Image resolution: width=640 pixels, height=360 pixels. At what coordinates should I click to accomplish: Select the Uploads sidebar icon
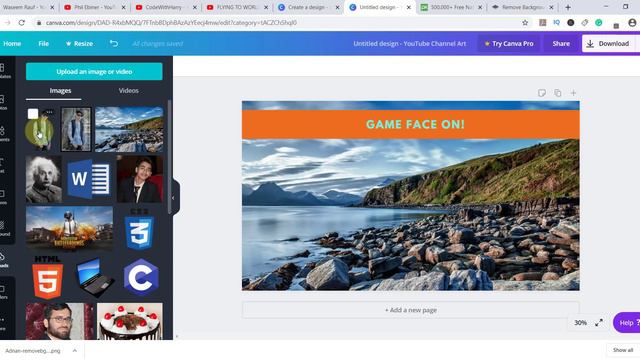pos(4,260)
